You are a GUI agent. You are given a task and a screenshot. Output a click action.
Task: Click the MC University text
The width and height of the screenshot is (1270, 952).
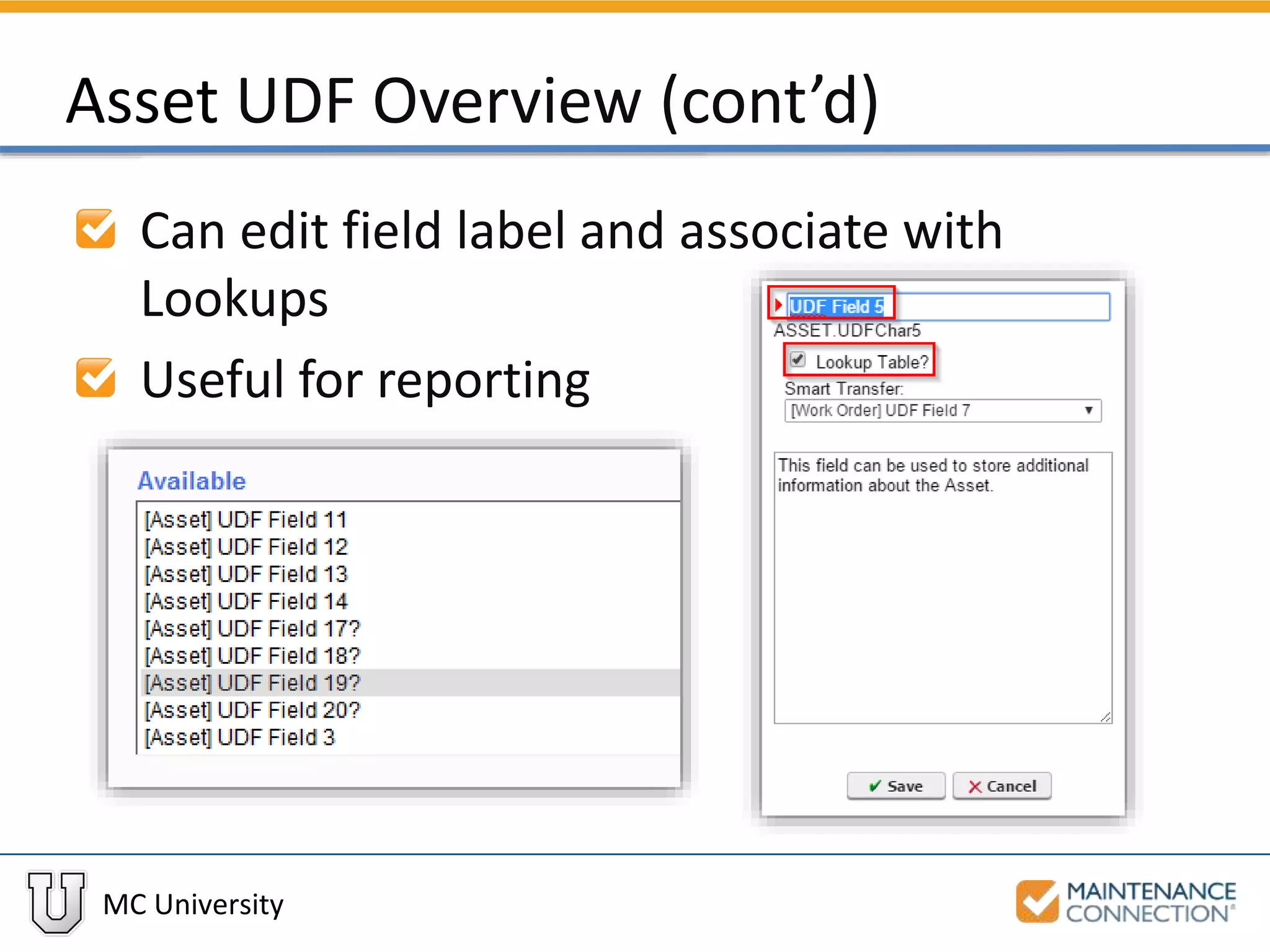click(193, 904)
